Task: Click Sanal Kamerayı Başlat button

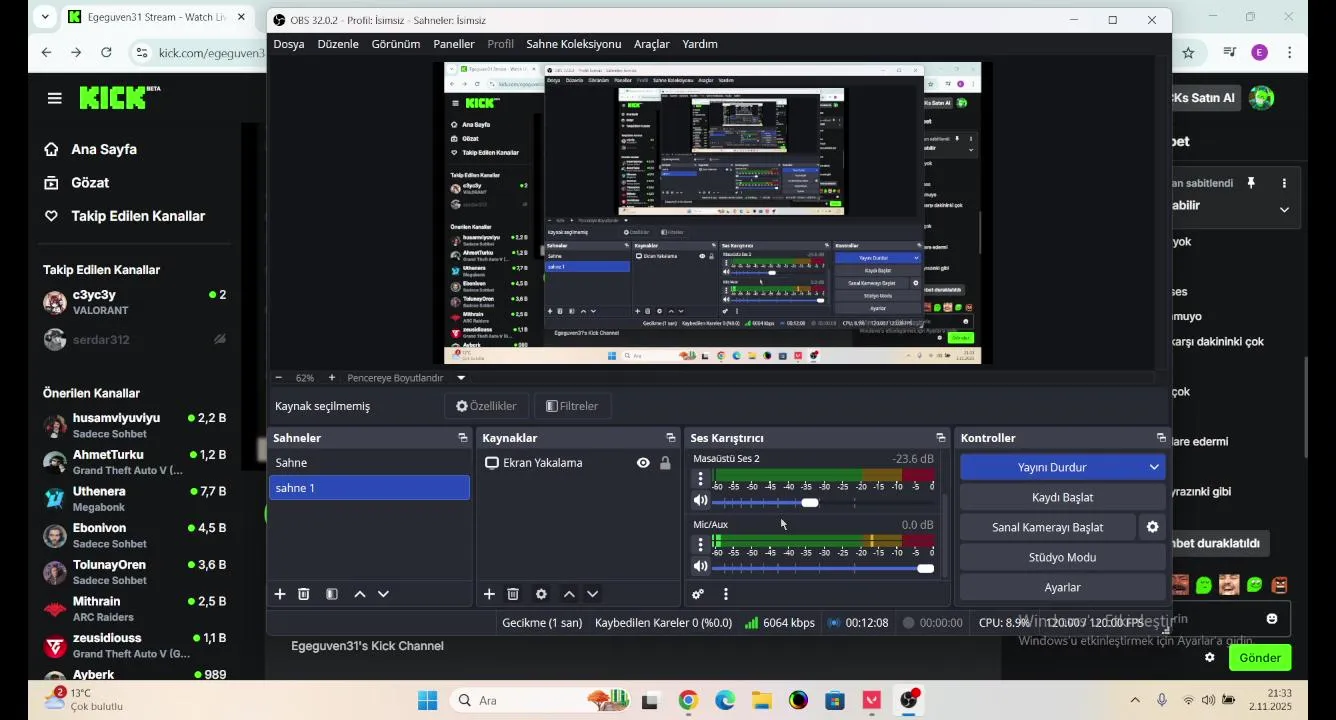Action: coord(1047,527)
